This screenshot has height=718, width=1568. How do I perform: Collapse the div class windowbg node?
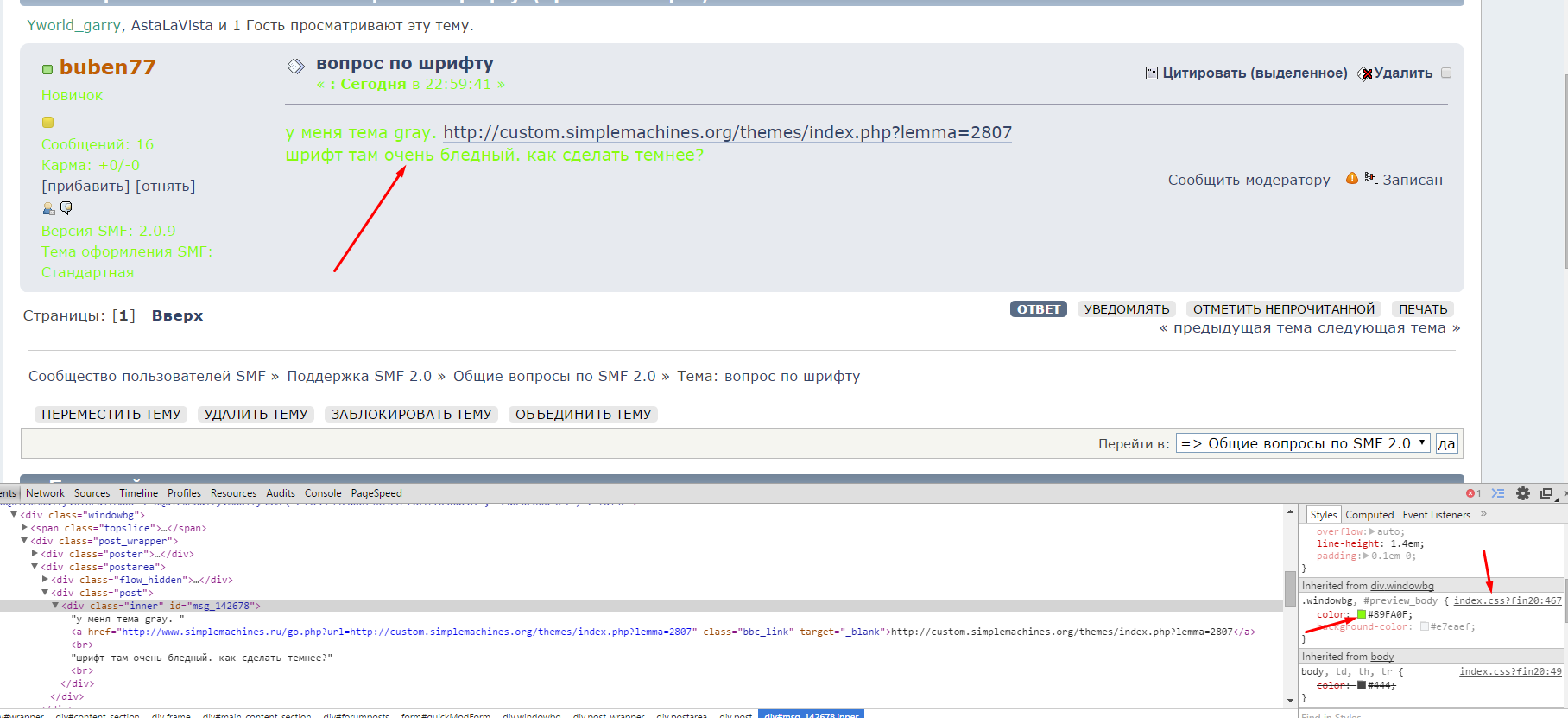14,515
